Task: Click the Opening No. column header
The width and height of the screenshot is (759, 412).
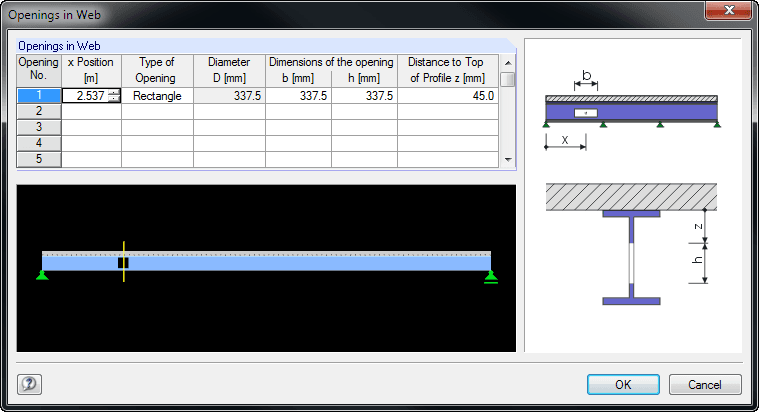Action: [39, 70]
